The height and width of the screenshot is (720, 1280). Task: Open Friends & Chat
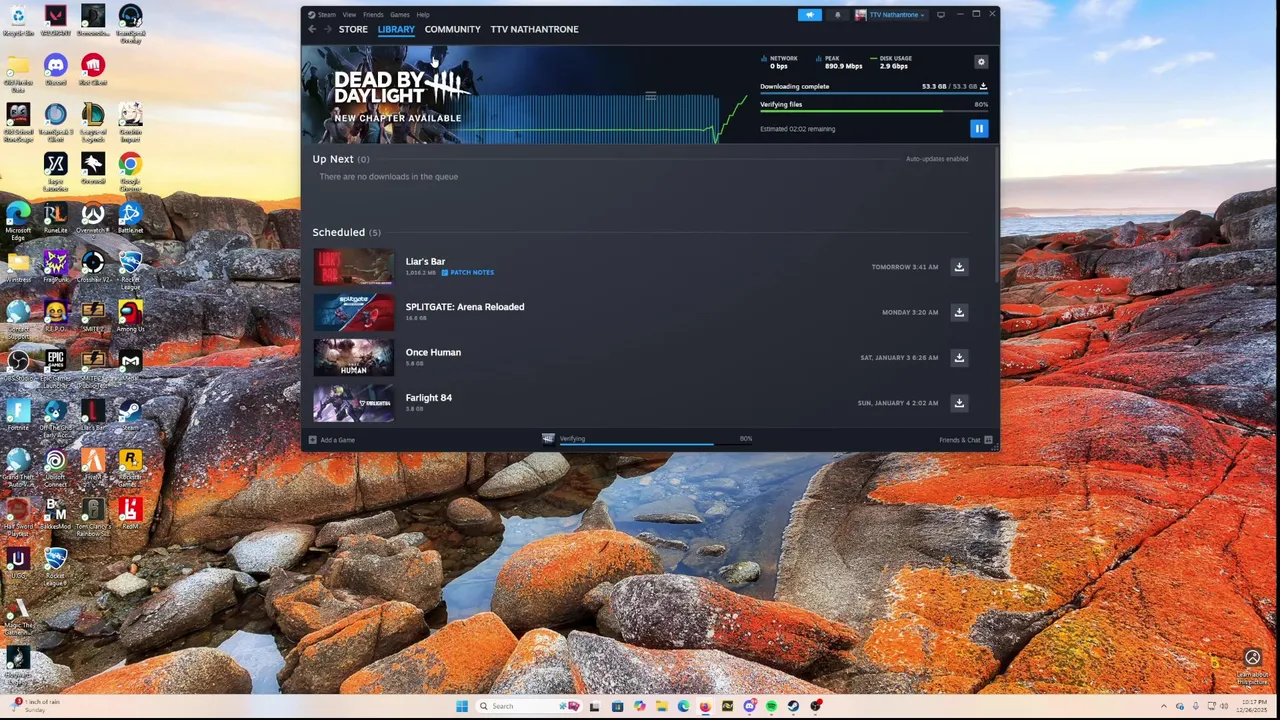tap(966, 440)
